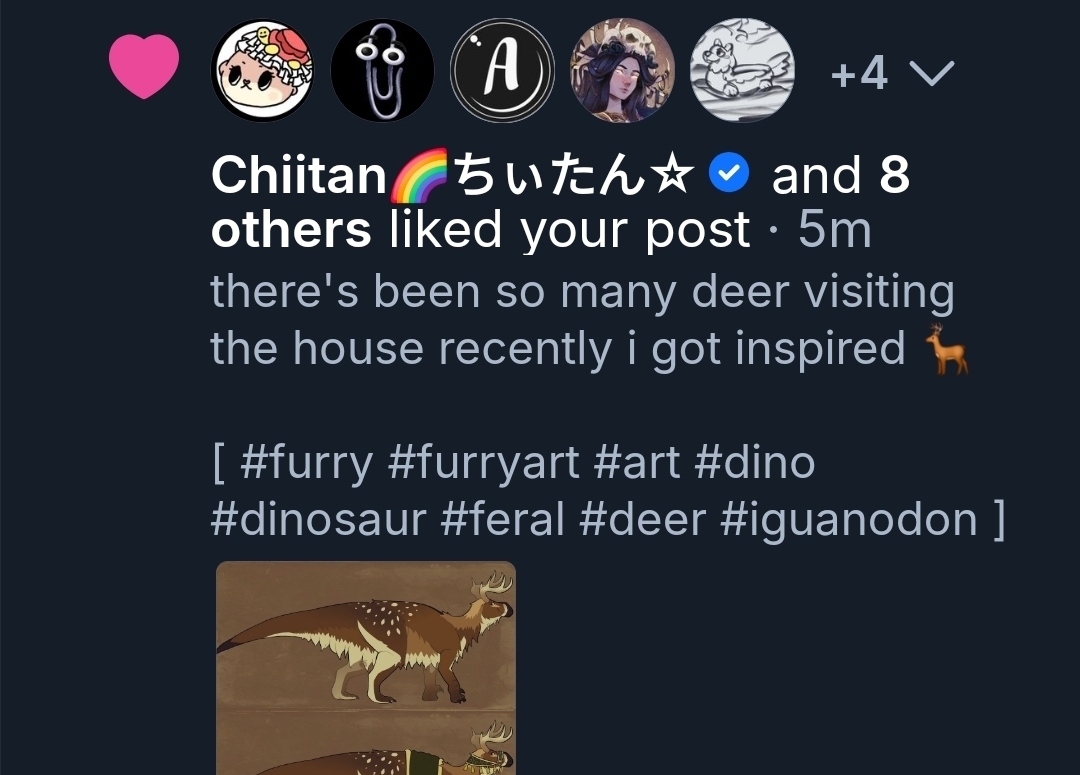Open the #dino hashtag
This screenshot has width=1080, height=775.
click(755, 463)
